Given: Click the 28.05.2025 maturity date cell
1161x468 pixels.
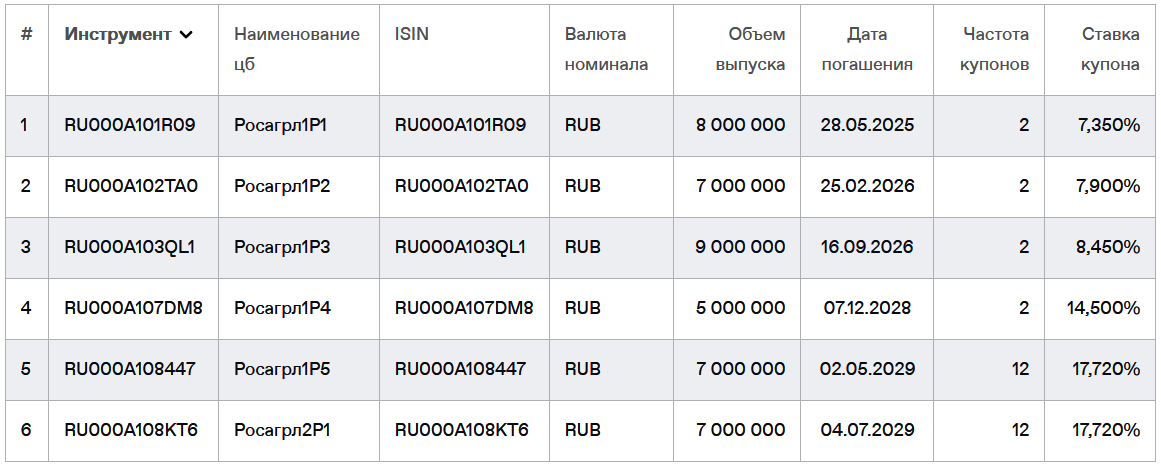Looking at the screenshot, I should click(867, 125).
